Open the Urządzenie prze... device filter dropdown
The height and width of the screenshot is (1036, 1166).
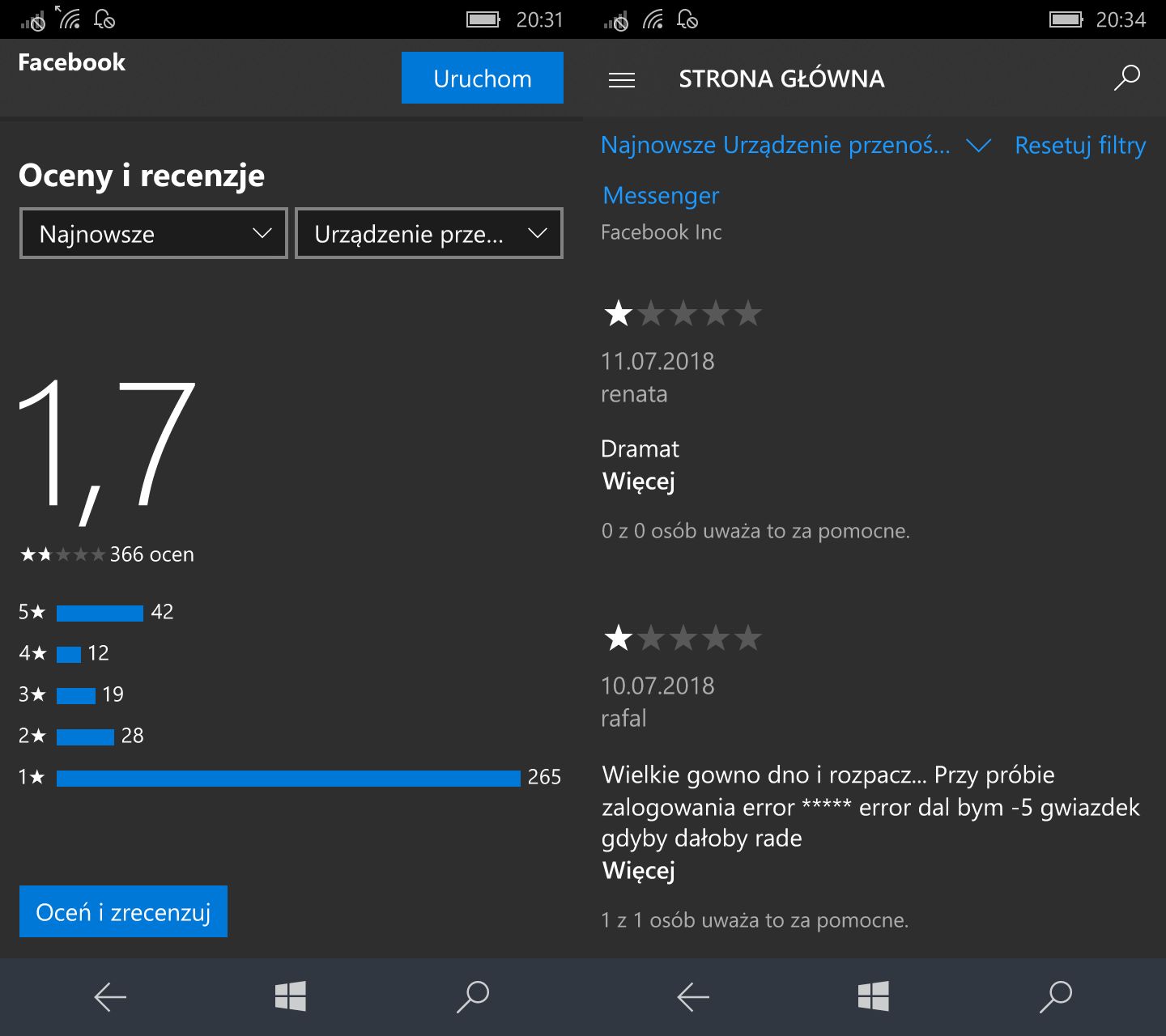click(x=429, y=234)
